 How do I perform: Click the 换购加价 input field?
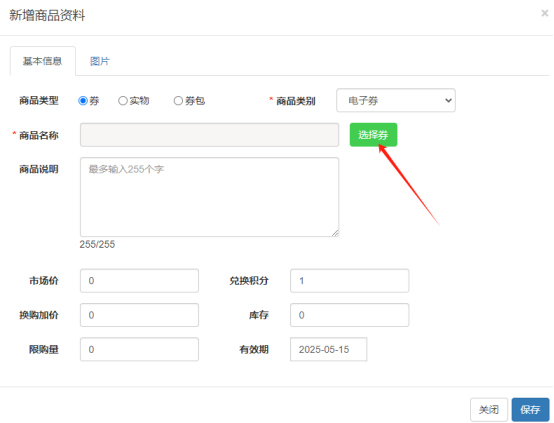(139, 315)
